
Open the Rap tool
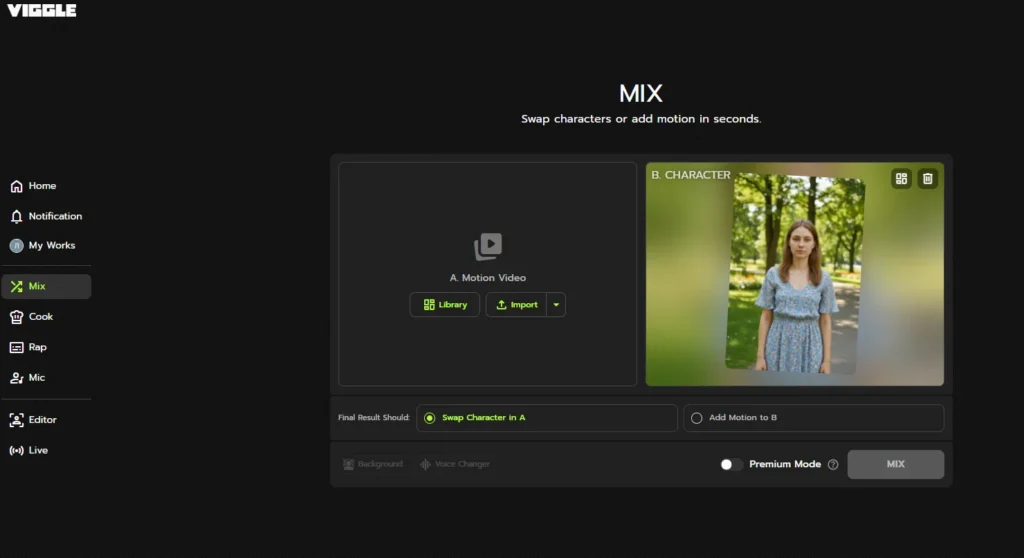click(x=29, y=348)
